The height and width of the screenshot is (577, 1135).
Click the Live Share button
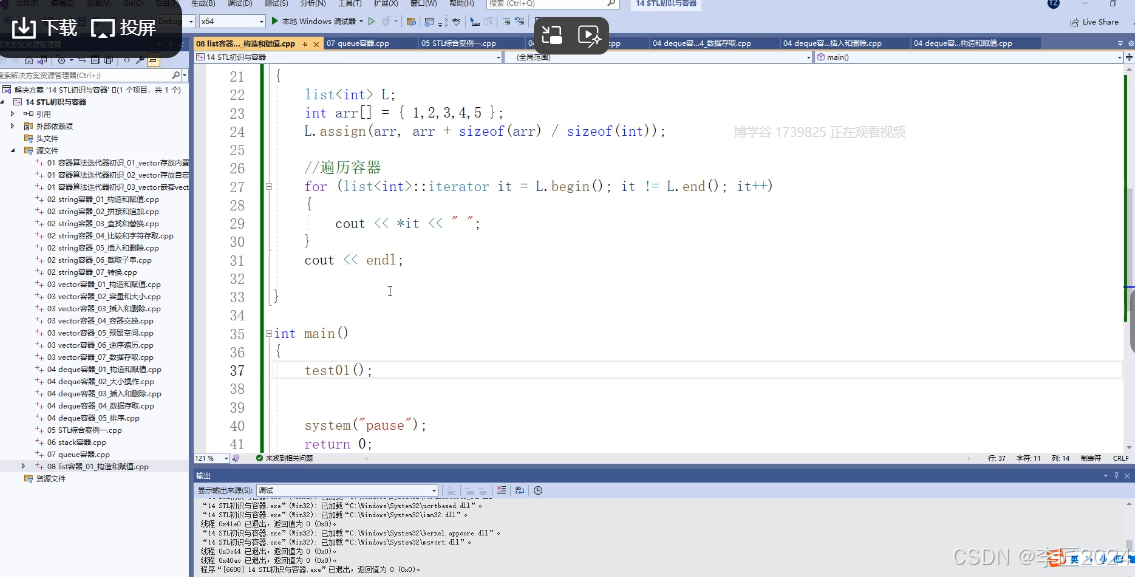click(x=1094, y=22)
